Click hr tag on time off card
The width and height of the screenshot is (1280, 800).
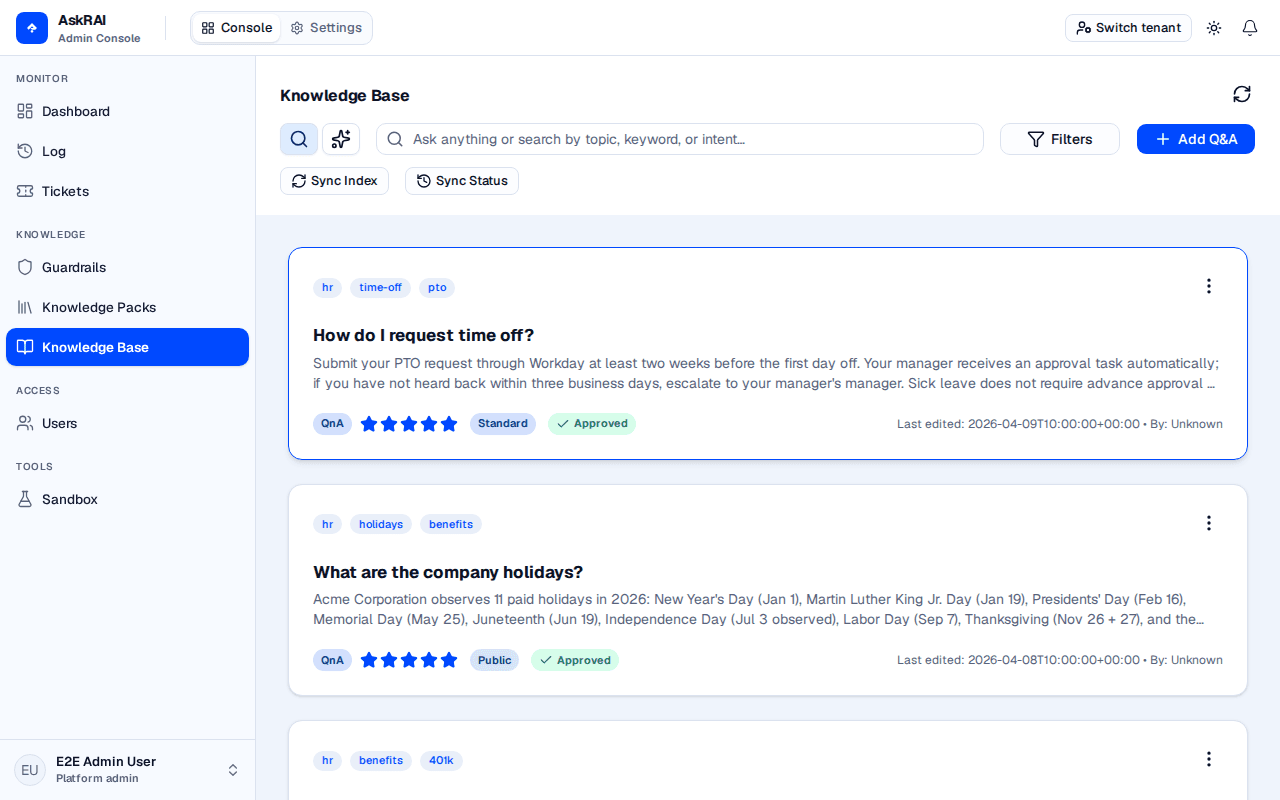(x=327, y=287)
